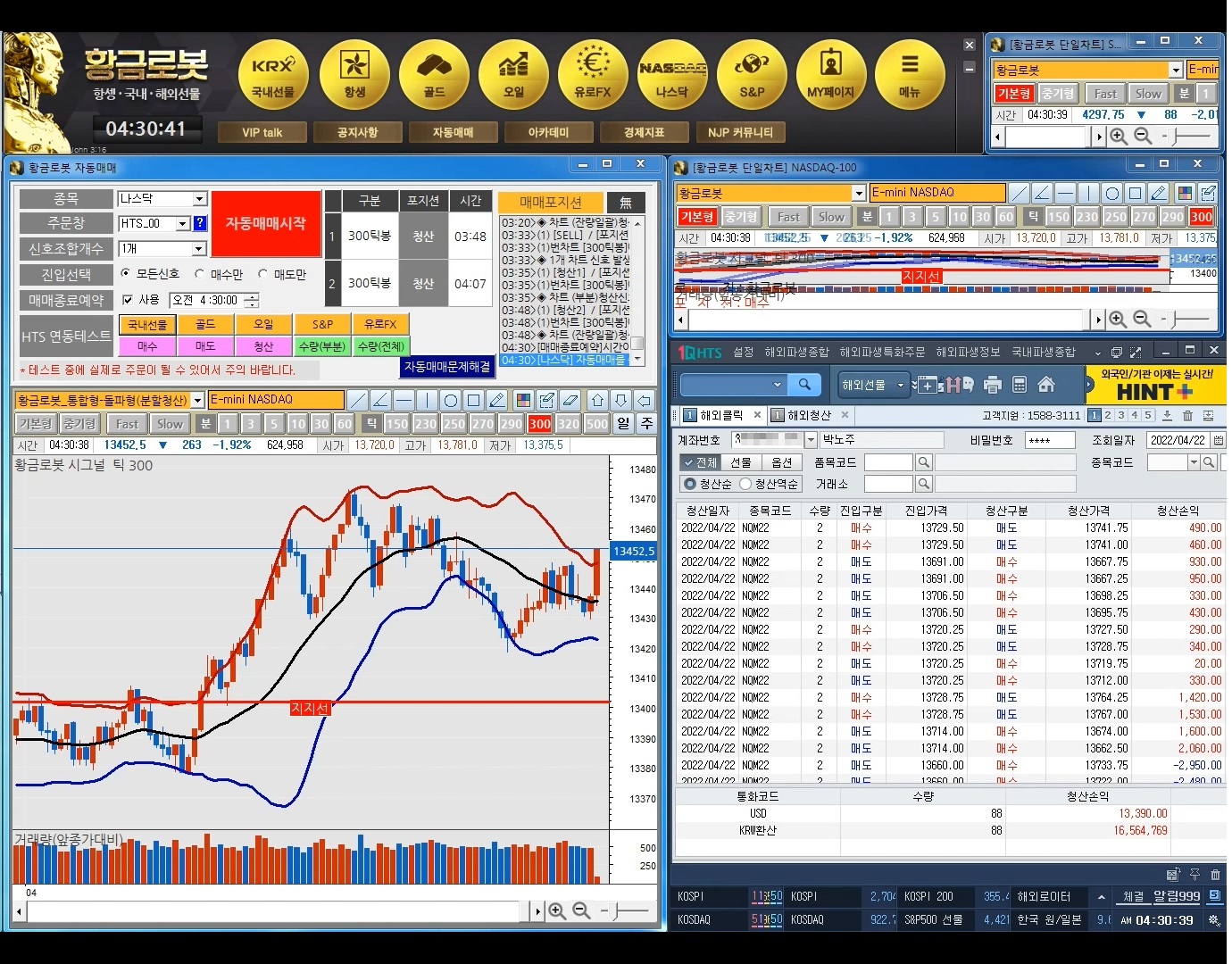This screenshot has height=964, width=1232.
Task: Open the color grid settings icon in main chart
Action: point(523,400)
